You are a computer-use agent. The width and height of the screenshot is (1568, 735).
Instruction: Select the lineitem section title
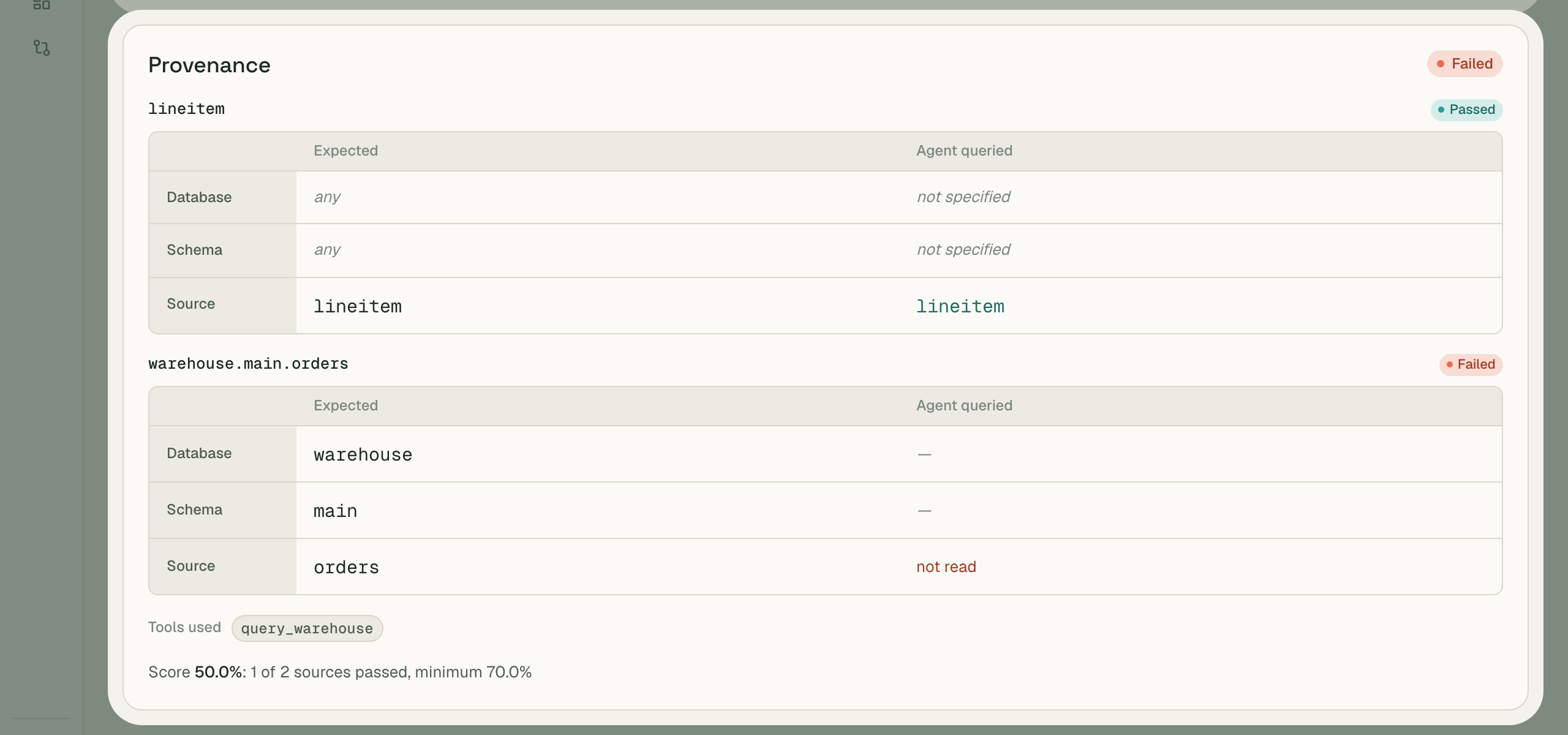186,109
